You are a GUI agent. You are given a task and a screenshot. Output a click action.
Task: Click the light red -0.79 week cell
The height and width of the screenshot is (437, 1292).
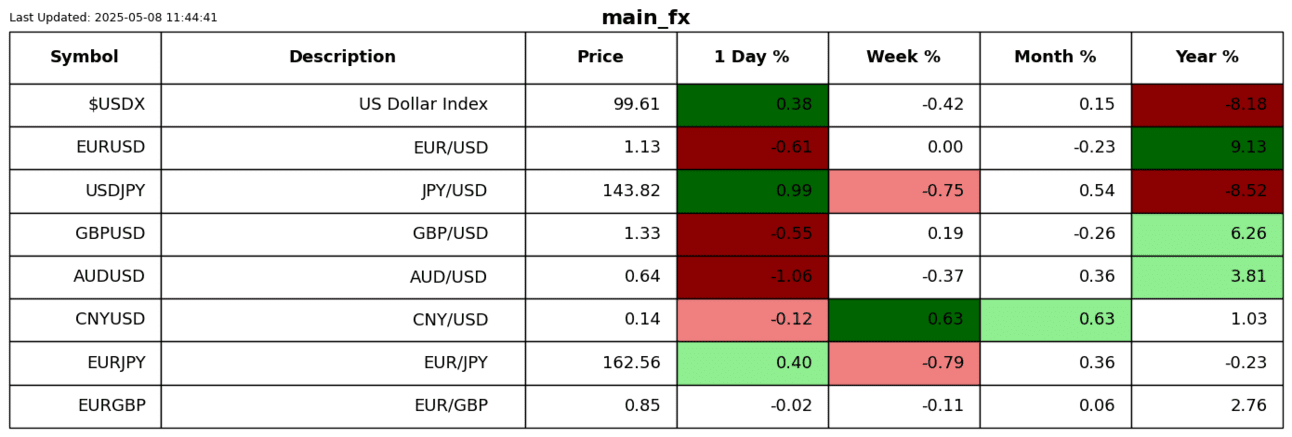903,363
